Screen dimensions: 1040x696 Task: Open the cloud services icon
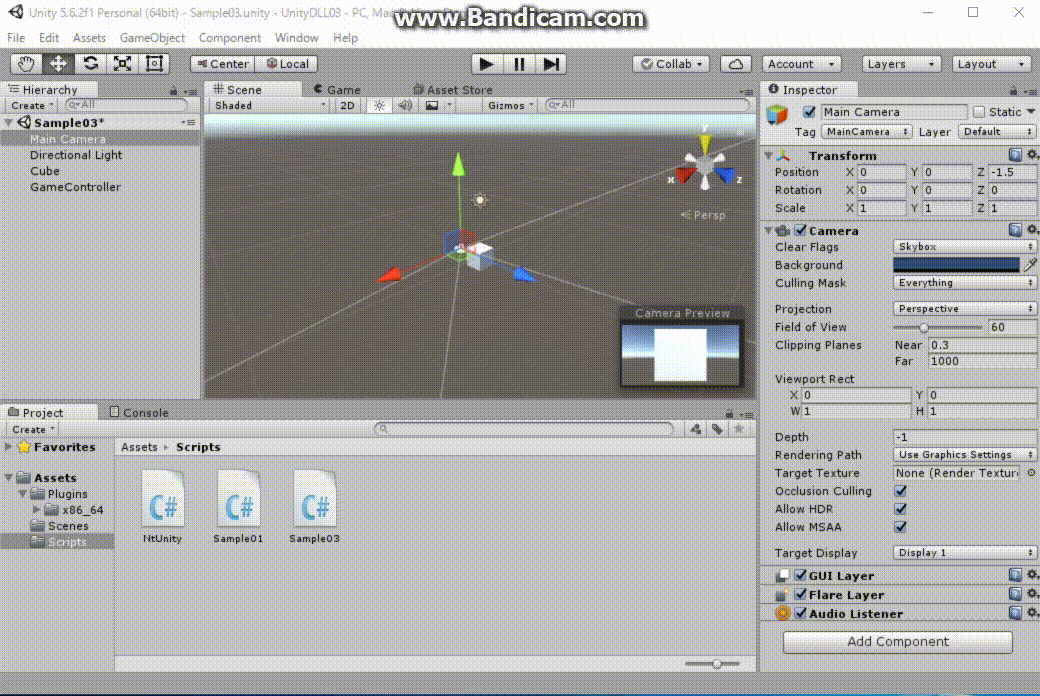pyautogui.click(x=736, y=63)
